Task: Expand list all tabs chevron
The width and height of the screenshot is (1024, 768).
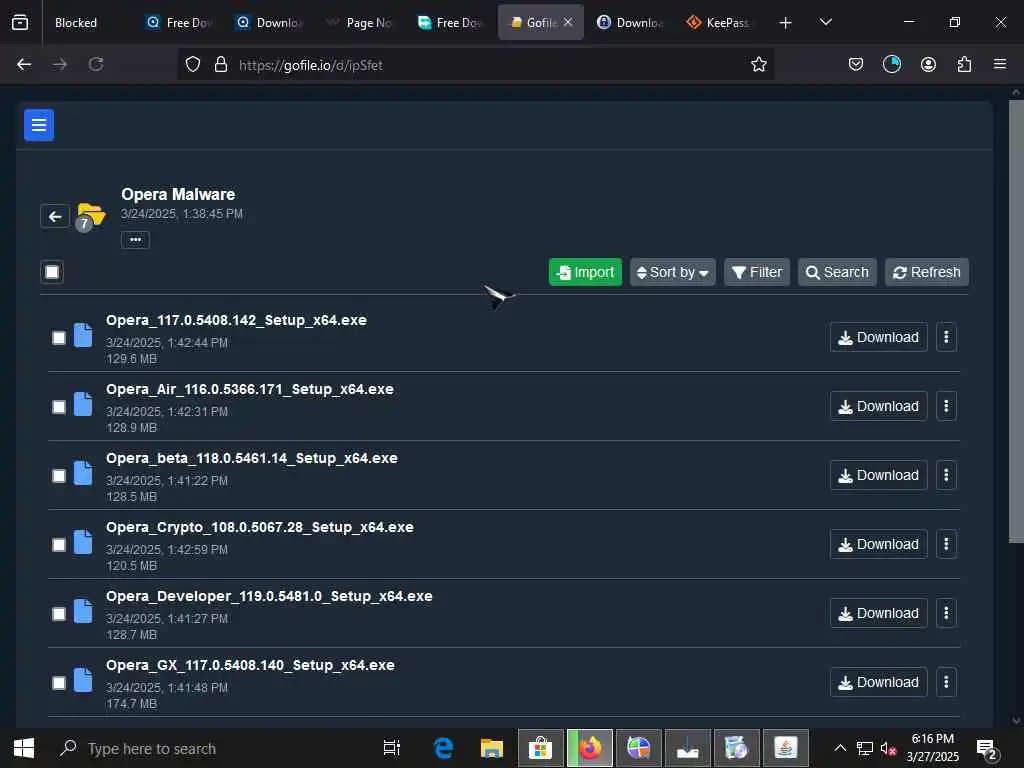Action: click(825, 23)
